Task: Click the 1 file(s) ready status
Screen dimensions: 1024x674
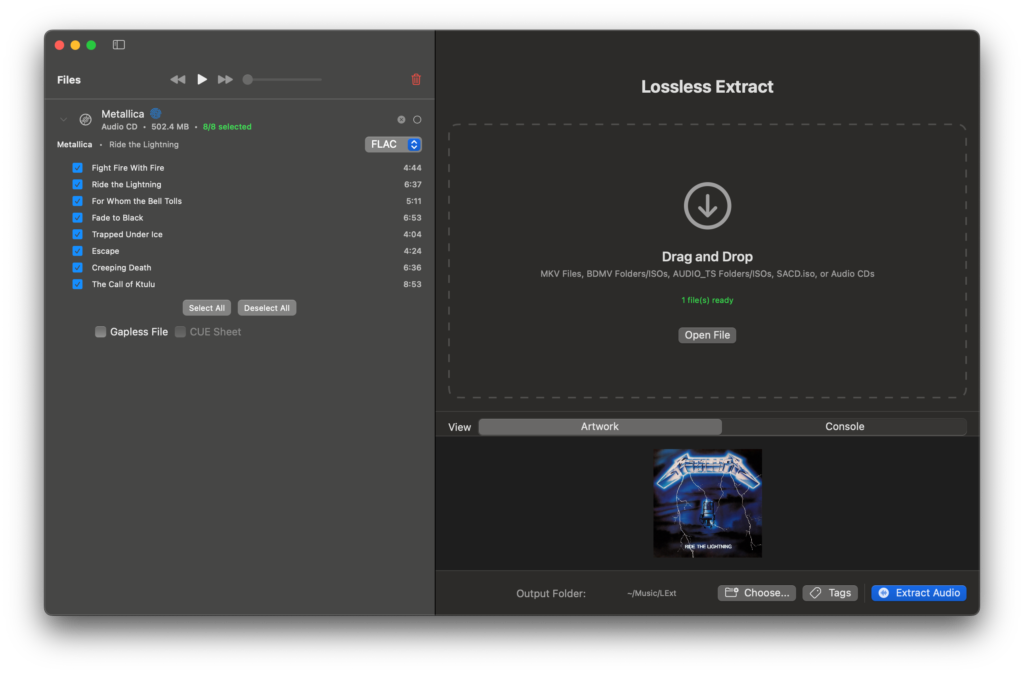Action: [x=707, y=300]
